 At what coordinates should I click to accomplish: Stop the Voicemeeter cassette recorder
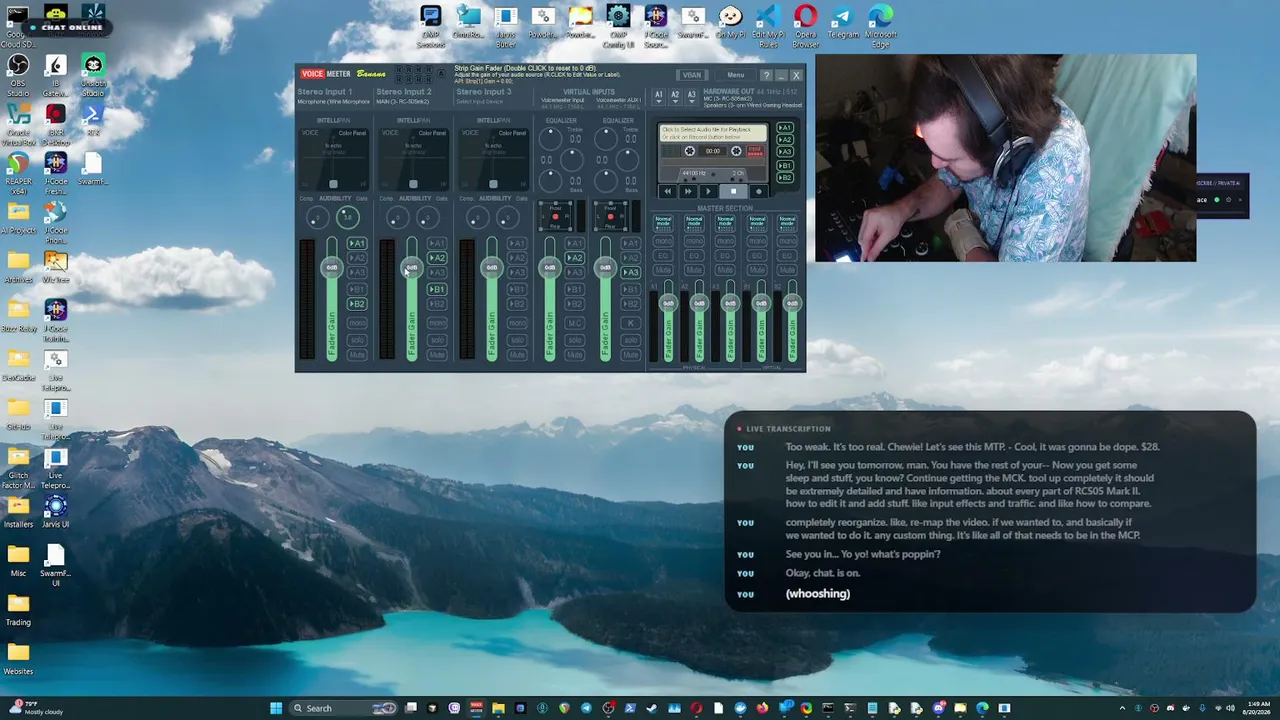tap(733, 191)
